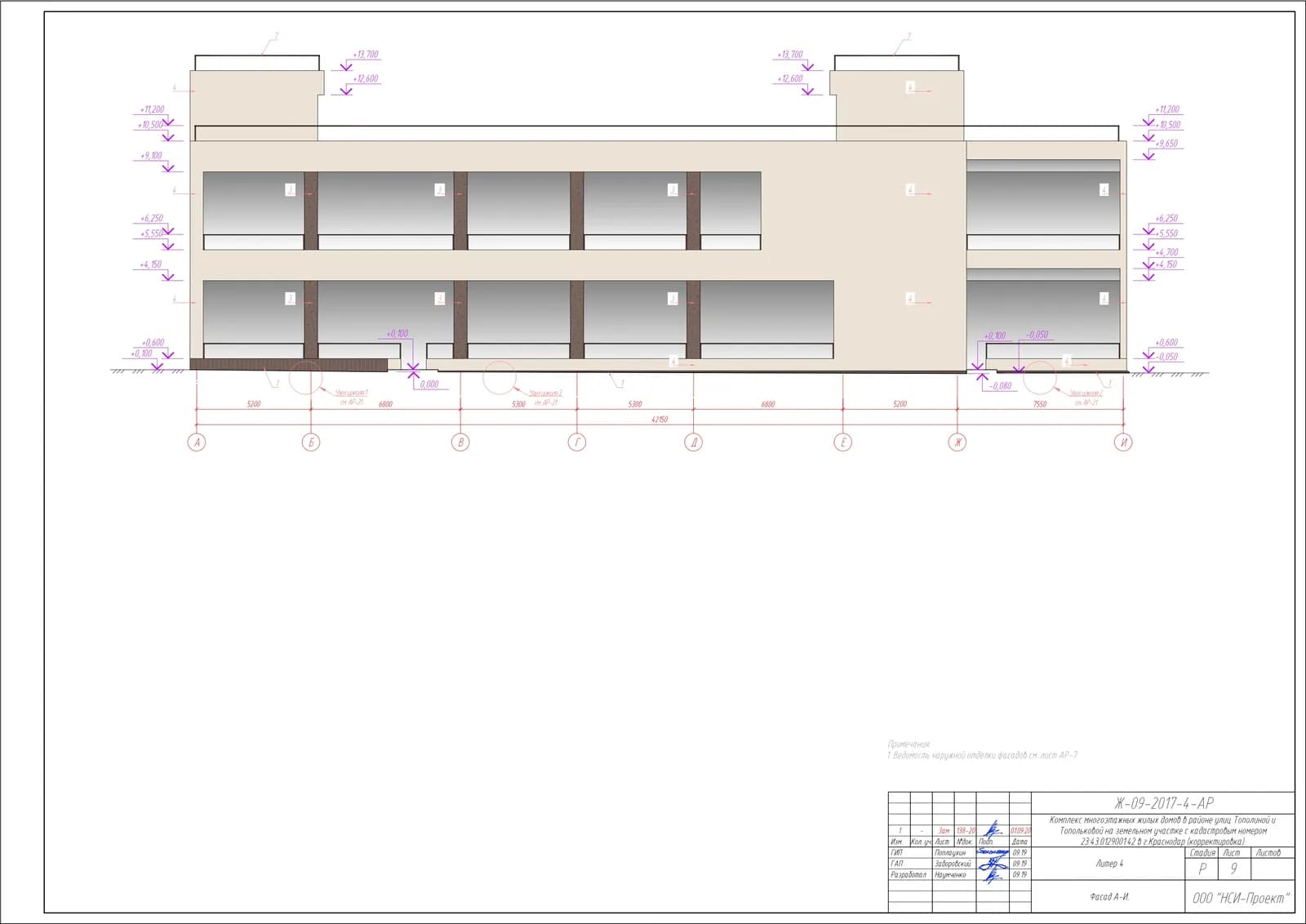
Task: Select the "Кол.уч" column header
Action: (x=921, y=842)
